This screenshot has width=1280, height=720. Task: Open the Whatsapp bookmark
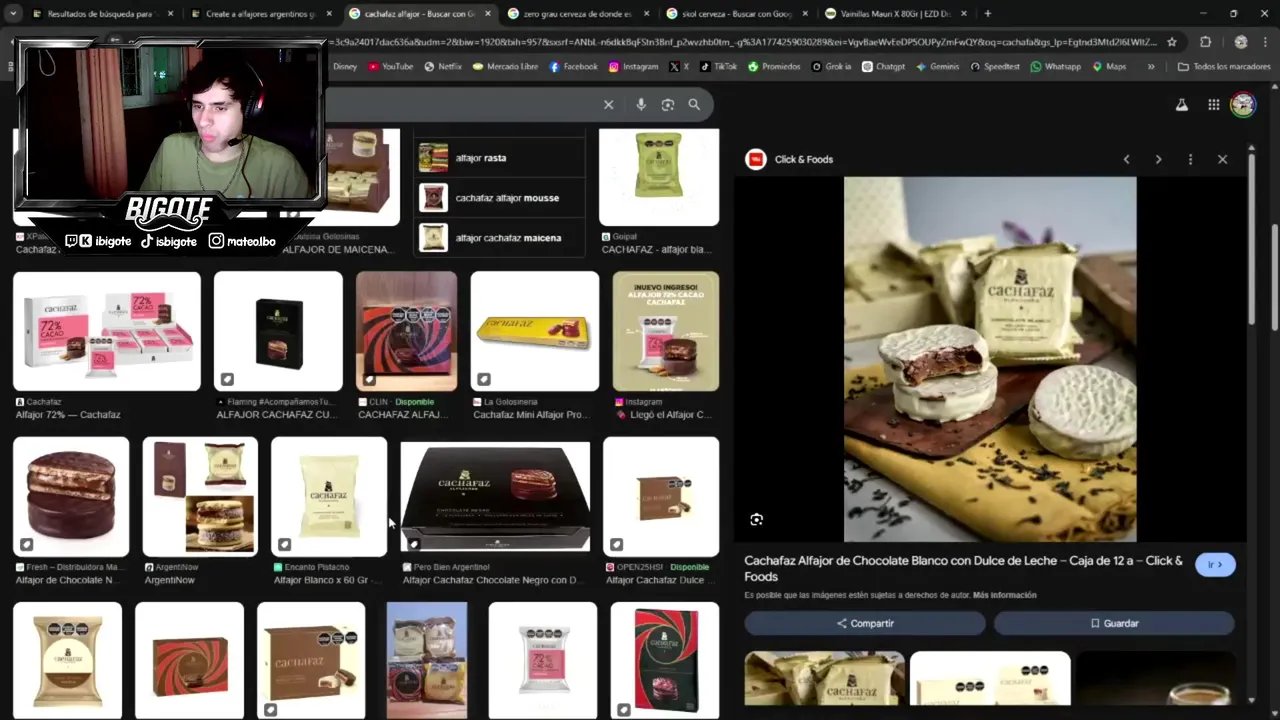tap(1056, 67)
